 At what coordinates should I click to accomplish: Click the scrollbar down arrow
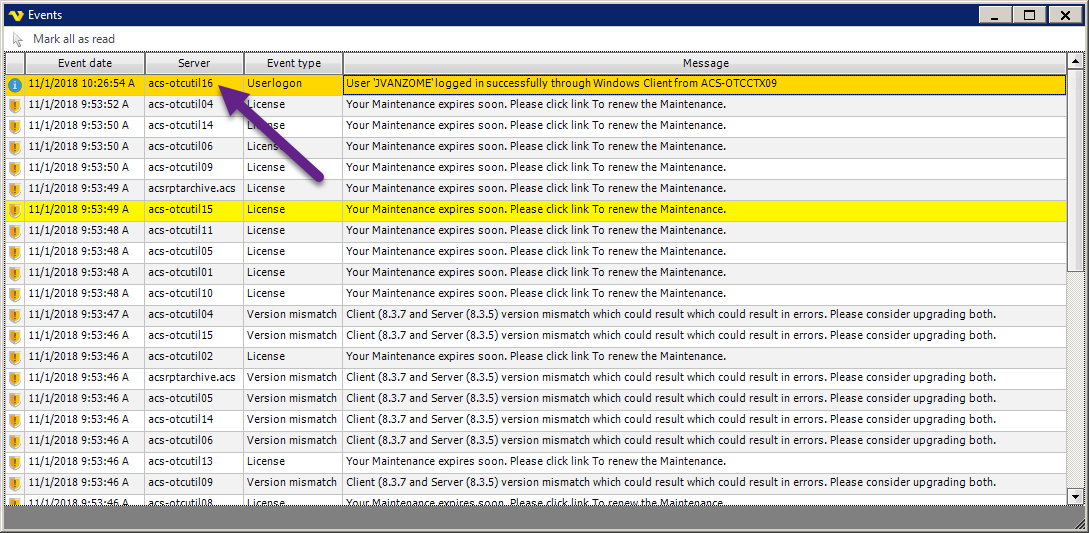(1075, 496)
